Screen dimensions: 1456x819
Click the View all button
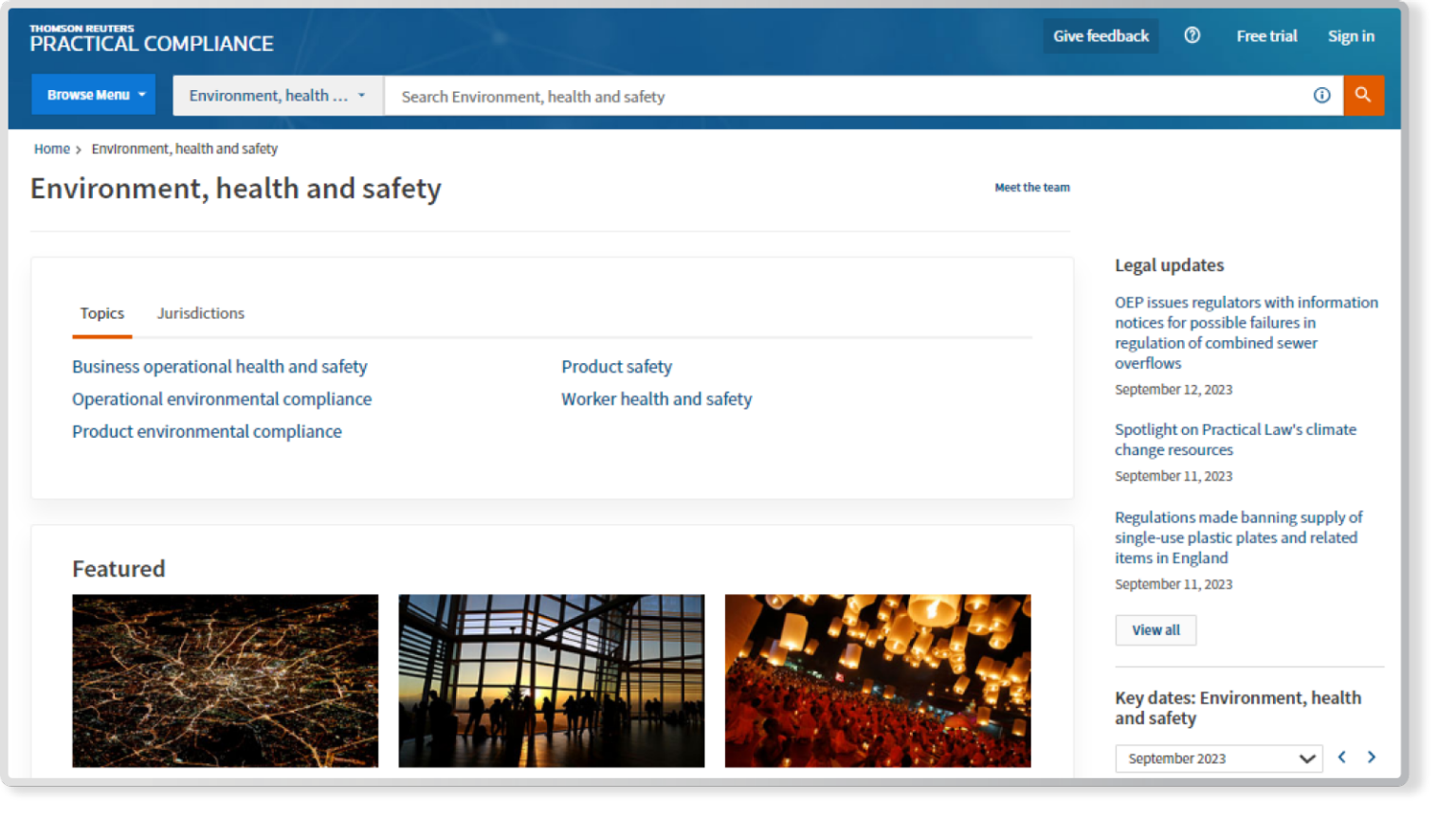point(1156,630)
